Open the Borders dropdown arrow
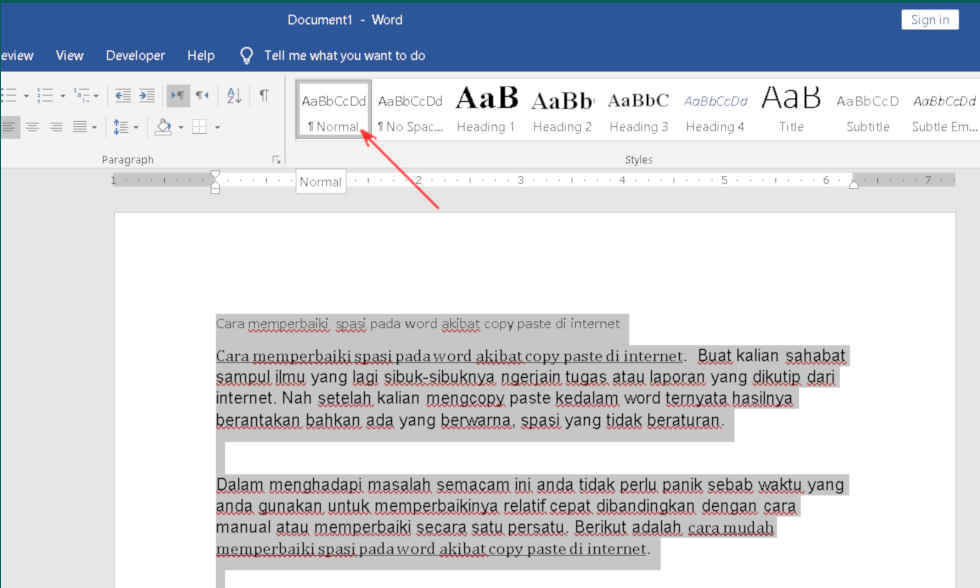980x588 pixels. click(218, 127)
